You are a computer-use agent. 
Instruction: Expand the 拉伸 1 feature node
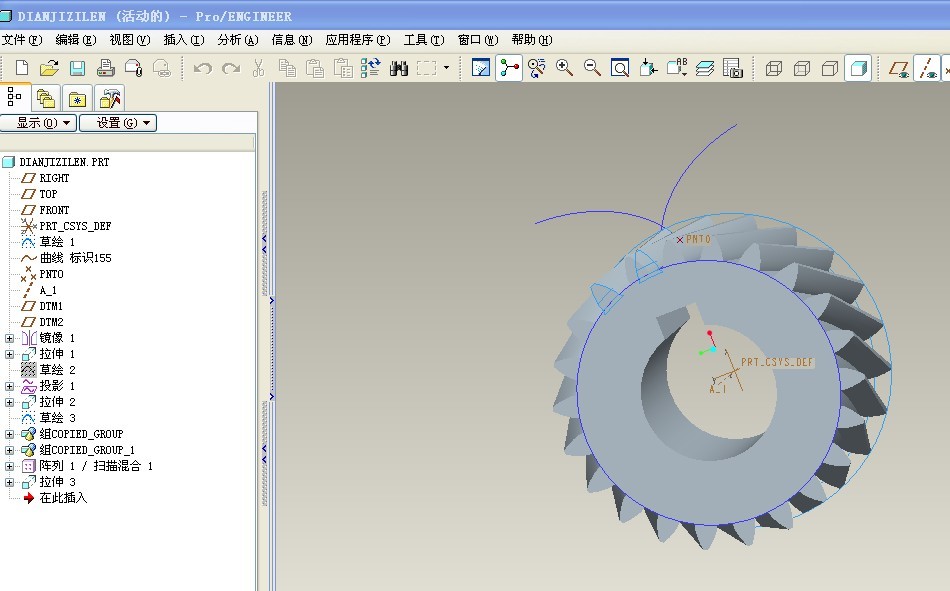tap(9, 354)
